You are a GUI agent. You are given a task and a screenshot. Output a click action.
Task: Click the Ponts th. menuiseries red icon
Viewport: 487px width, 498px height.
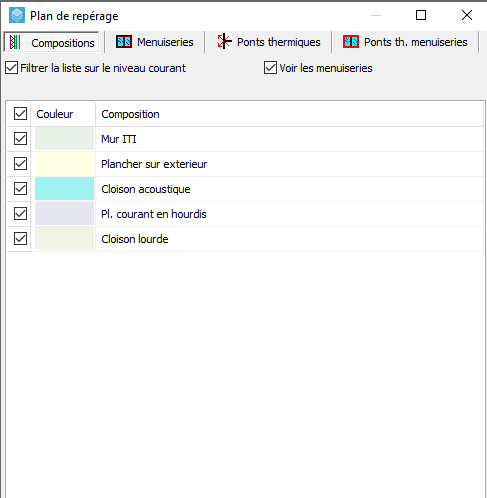(351, 42)
